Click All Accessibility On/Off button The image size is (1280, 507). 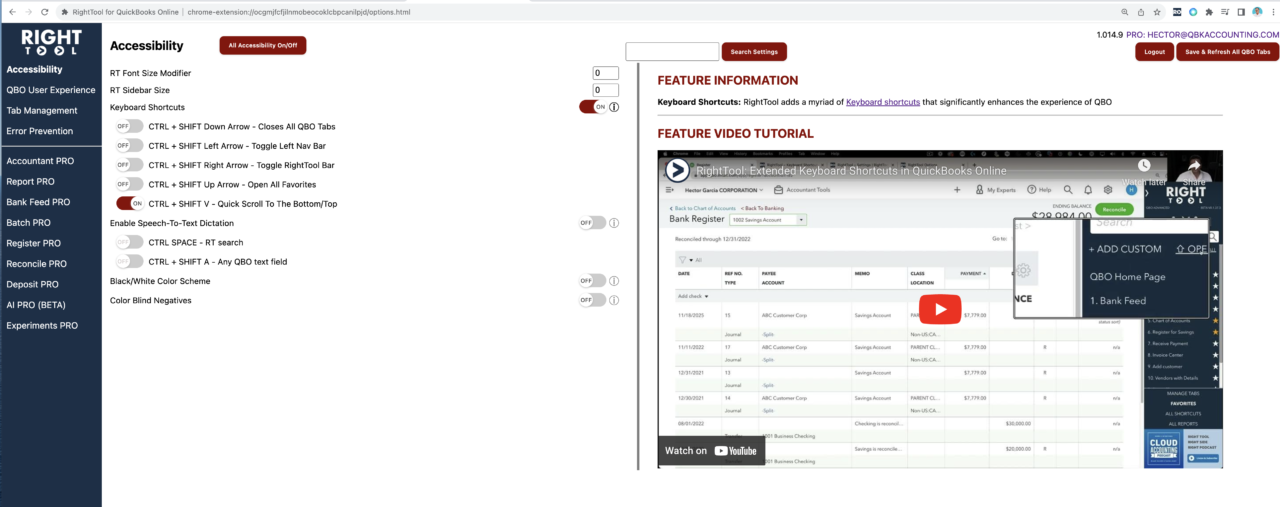pyautogui.click(x=263, y=45)
